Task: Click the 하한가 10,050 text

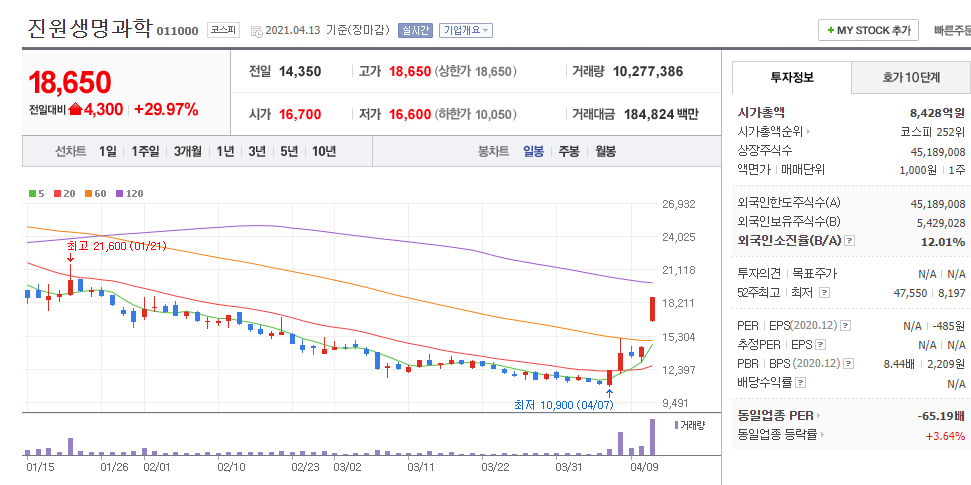Action: click(476, 114)
